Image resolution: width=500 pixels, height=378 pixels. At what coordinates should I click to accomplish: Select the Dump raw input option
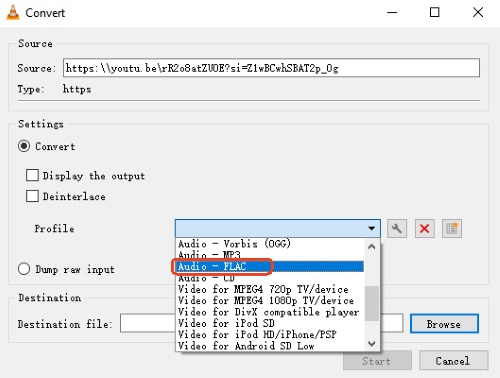point(24,269)
